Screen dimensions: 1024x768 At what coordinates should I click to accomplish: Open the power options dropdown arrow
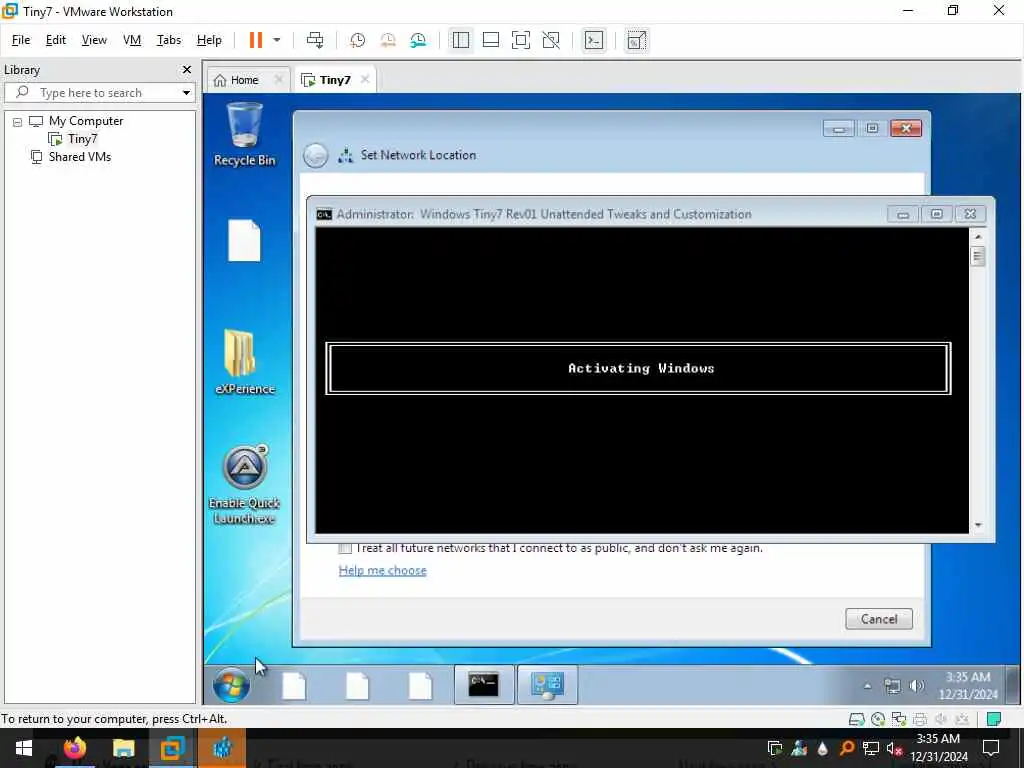[x=277, y=40]
